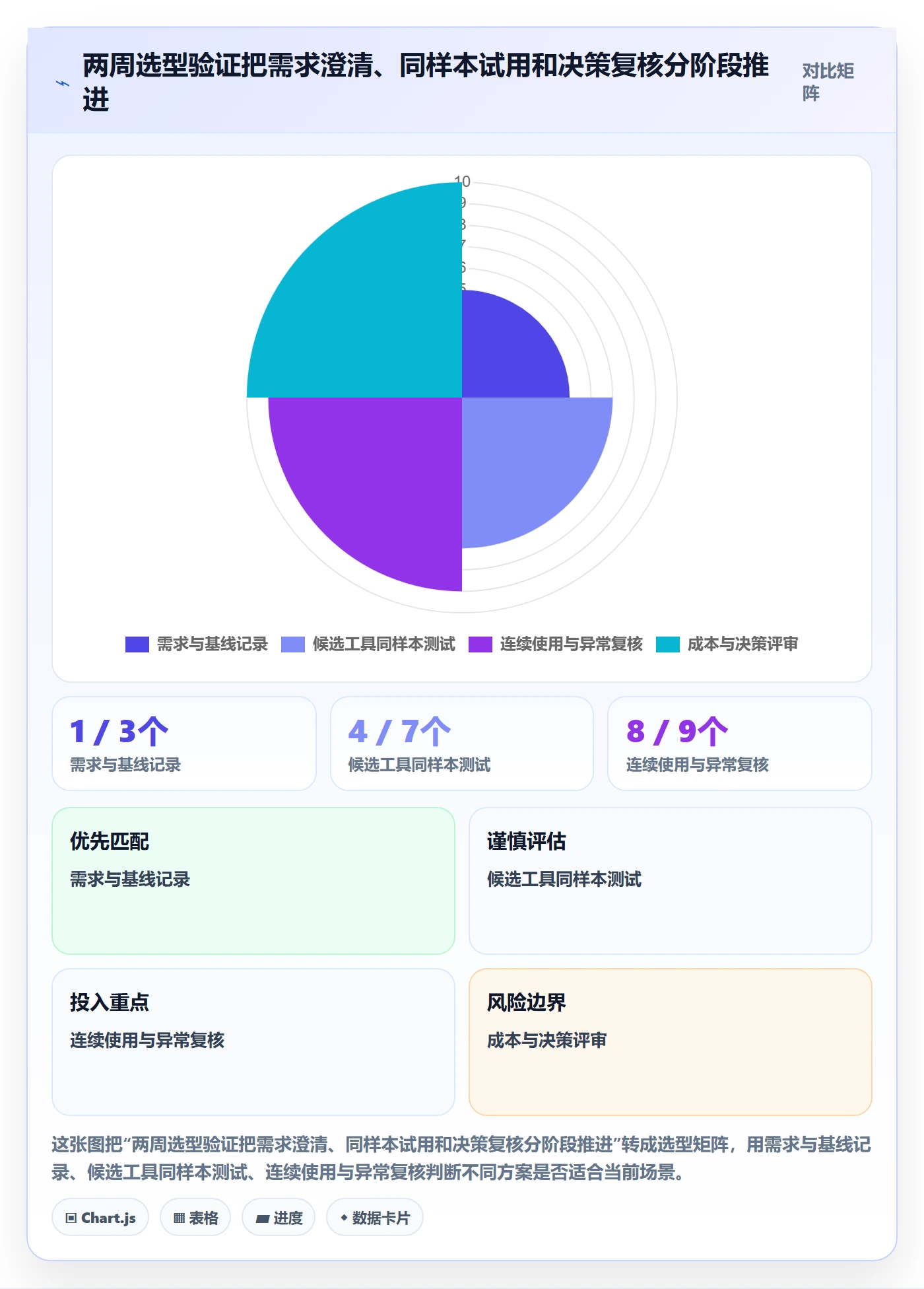Click the axis label 10 atop the chart
Image resolution: width=924 pixels, height=1289 pixels.
(462, 181)
